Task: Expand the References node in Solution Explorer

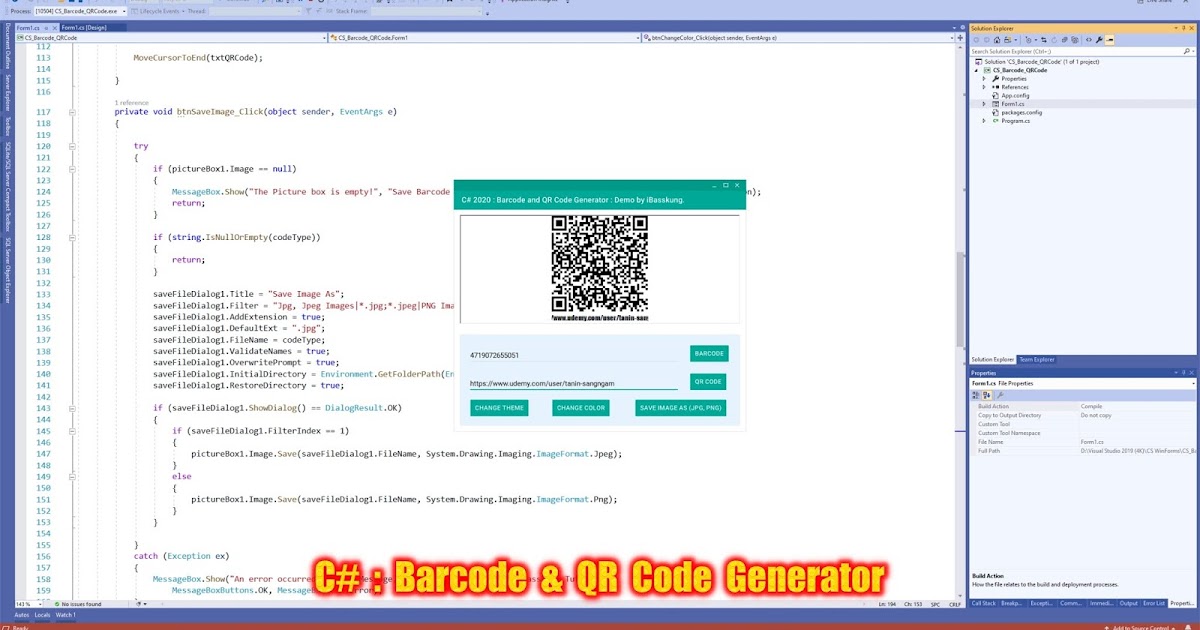Action: (983, 87)
